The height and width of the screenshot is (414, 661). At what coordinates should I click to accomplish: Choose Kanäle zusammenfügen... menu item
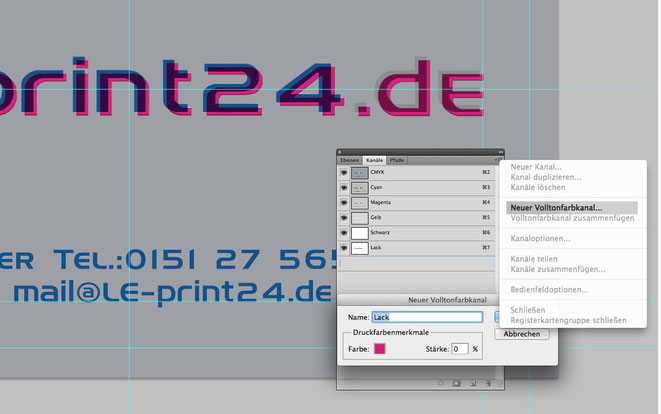point(558,269)
